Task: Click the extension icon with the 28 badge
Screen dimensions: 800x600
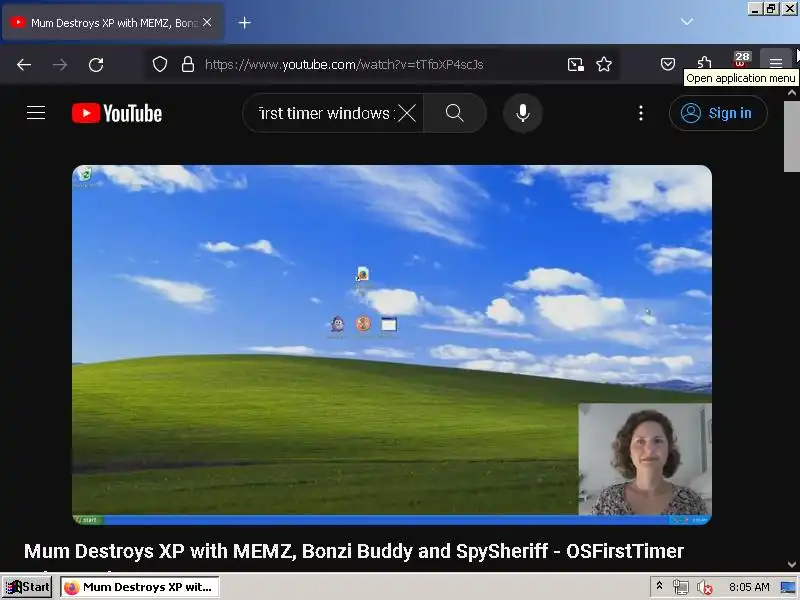Action: coord(741,60)
